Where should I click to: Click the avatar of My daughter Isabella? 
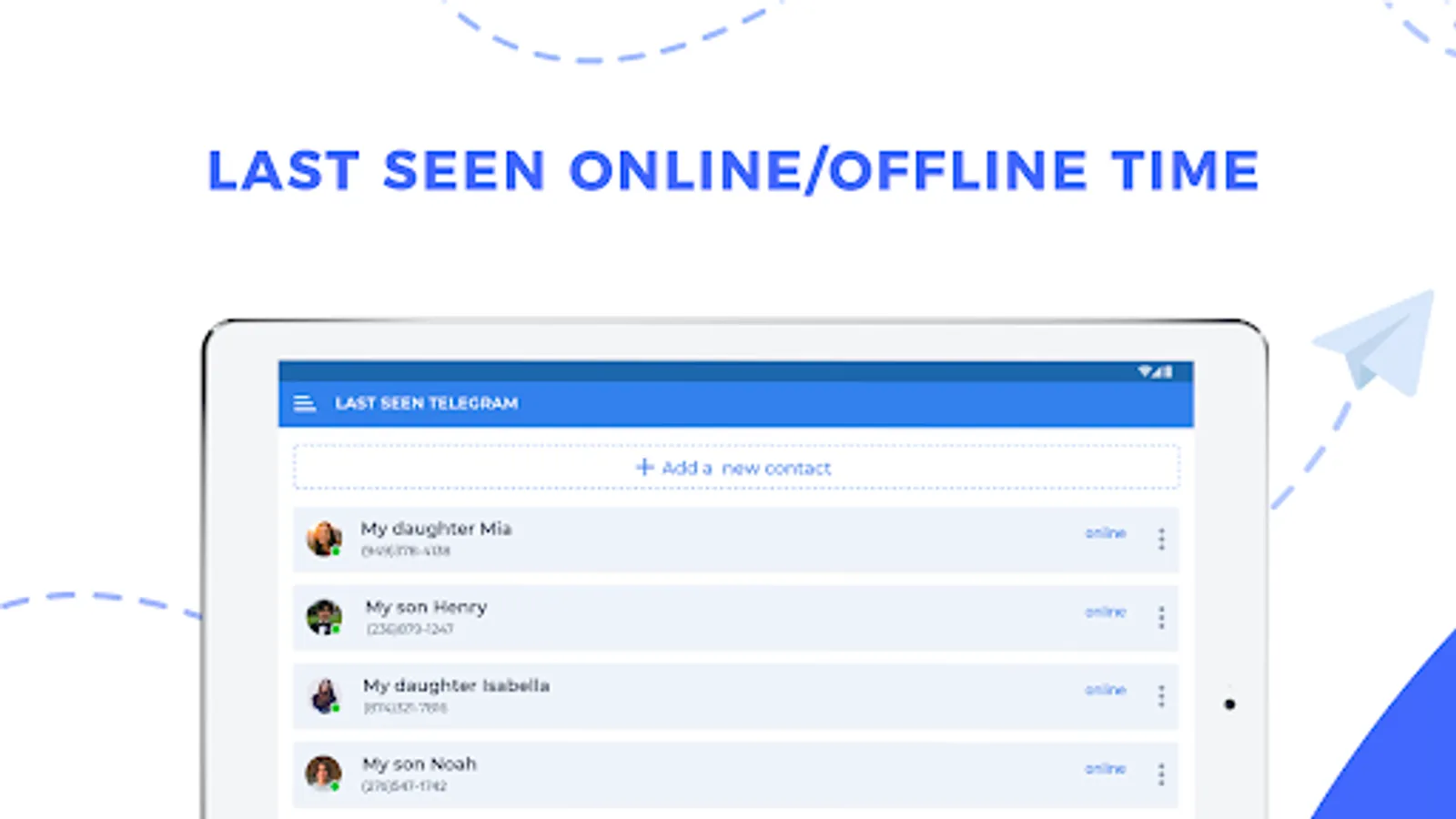point(324,696)
